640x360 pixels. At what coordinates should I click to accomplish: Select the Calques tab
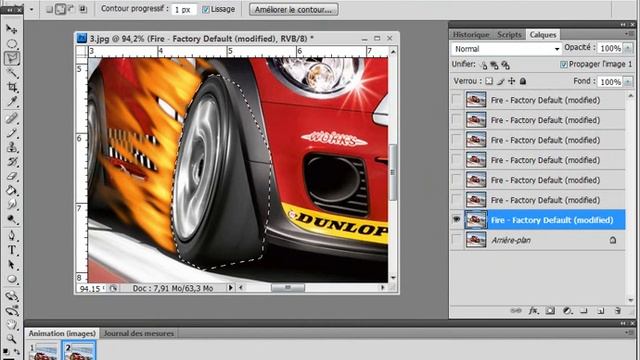click(543, 35)
